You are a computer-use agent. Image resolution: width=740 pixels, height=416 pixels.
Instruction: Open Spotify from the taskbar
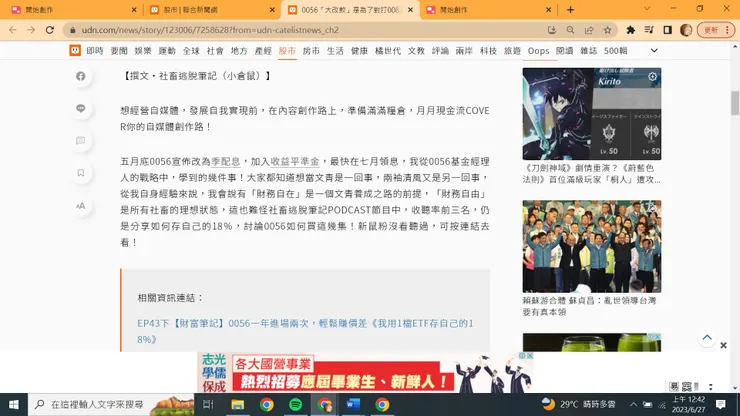point(295,405)
